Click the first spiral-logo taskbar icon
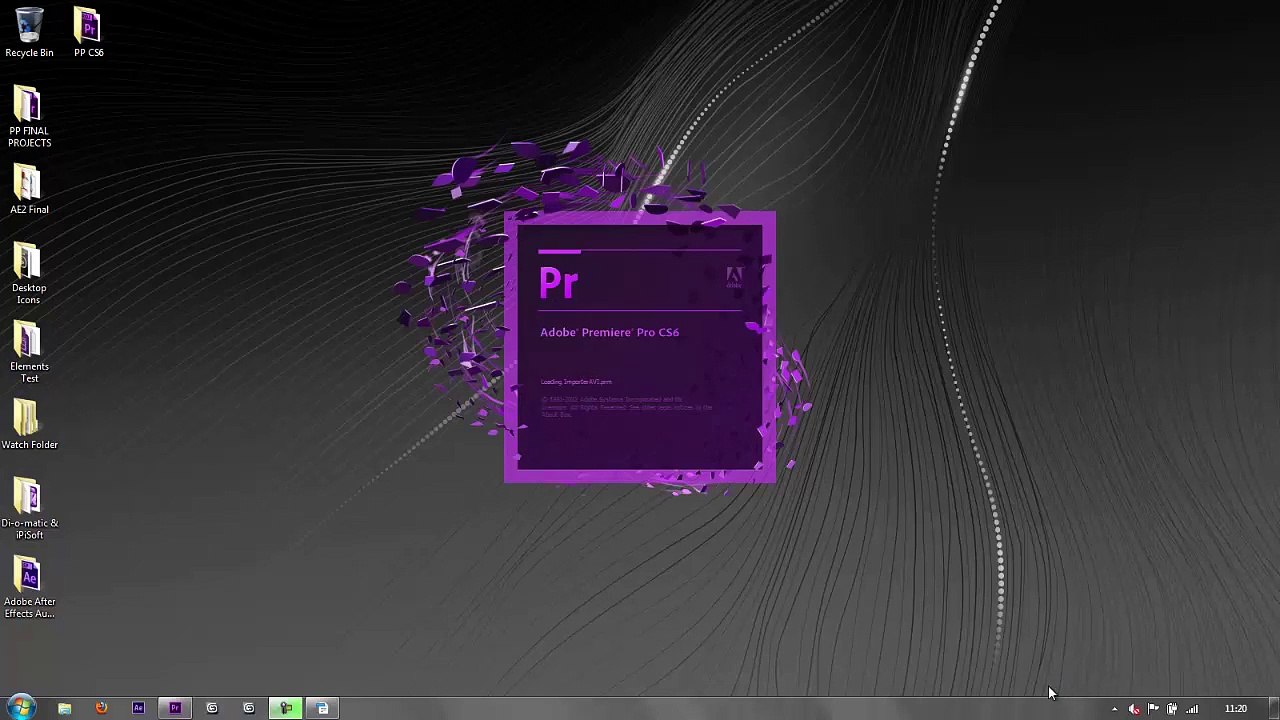1280x720 pixels. [x=212, y=708]
